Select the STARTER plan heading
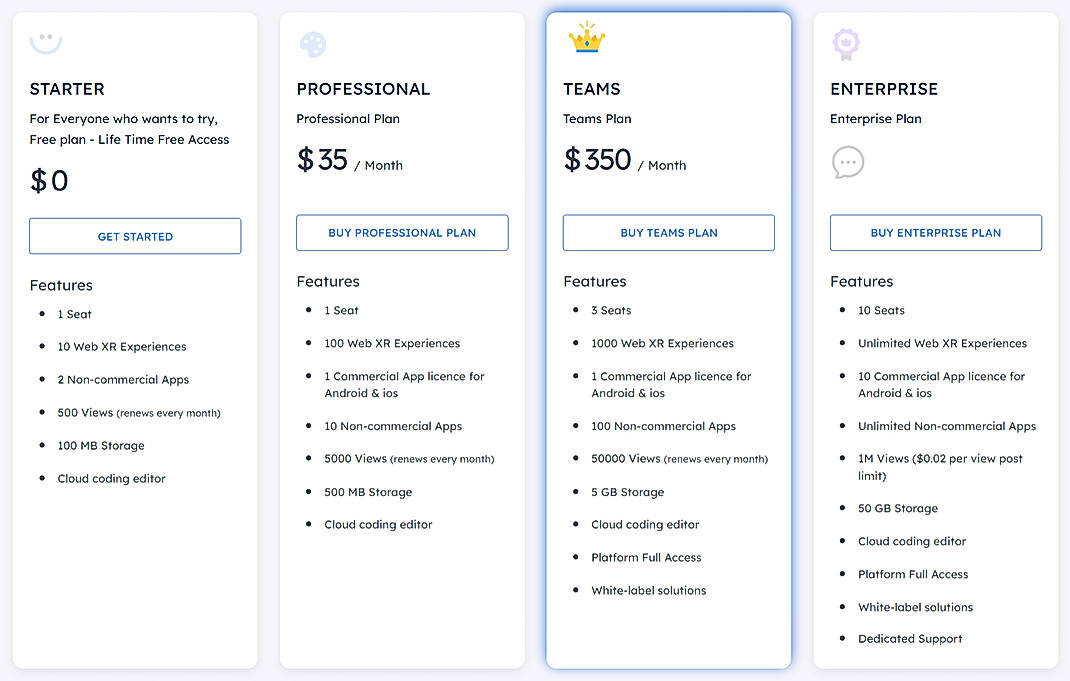Viewport: 1070px width, 681px height. 67,89
